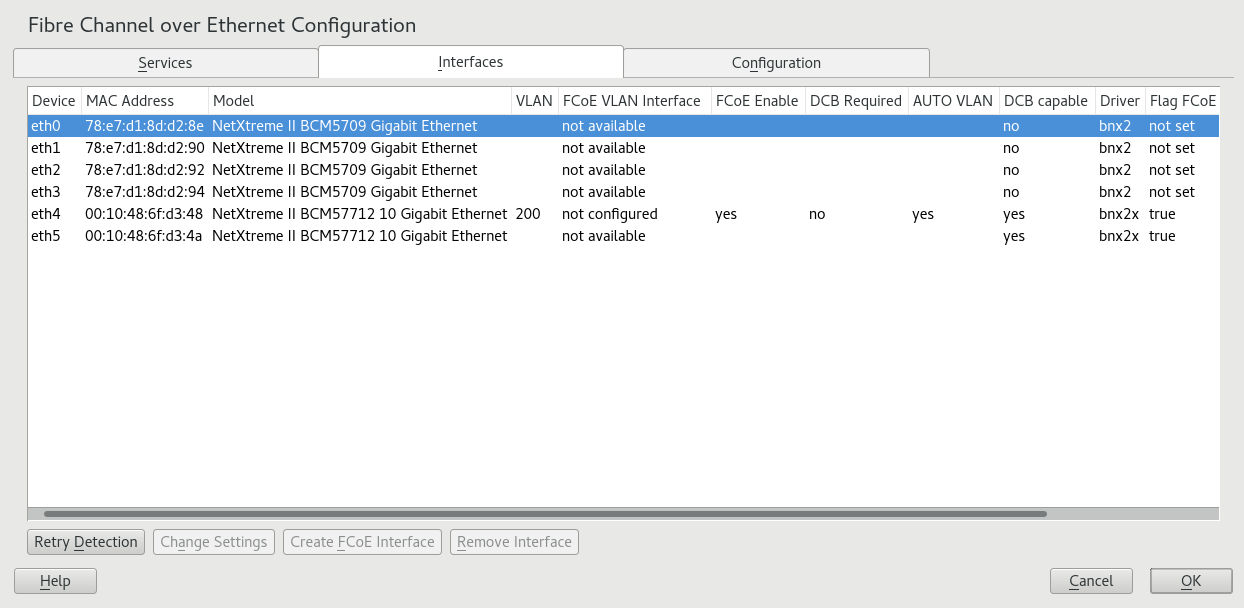Viewport: 1244px width, 608px height.
Task: Click the VLAN 200 cell for eth4
Action: 528,214
